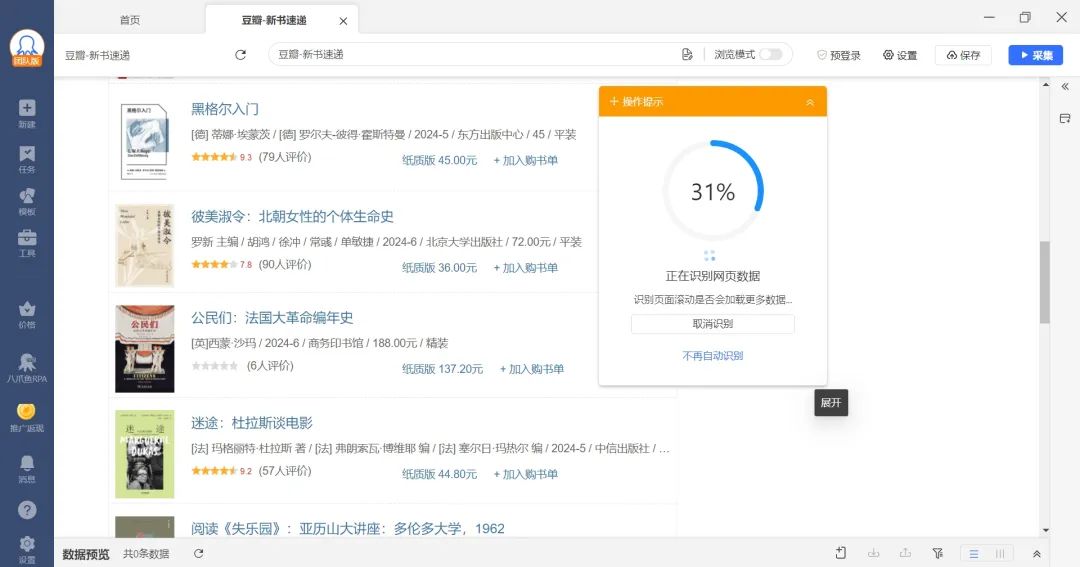Select the 豆瓣-新书速递 tab

[x=274, y=21]
